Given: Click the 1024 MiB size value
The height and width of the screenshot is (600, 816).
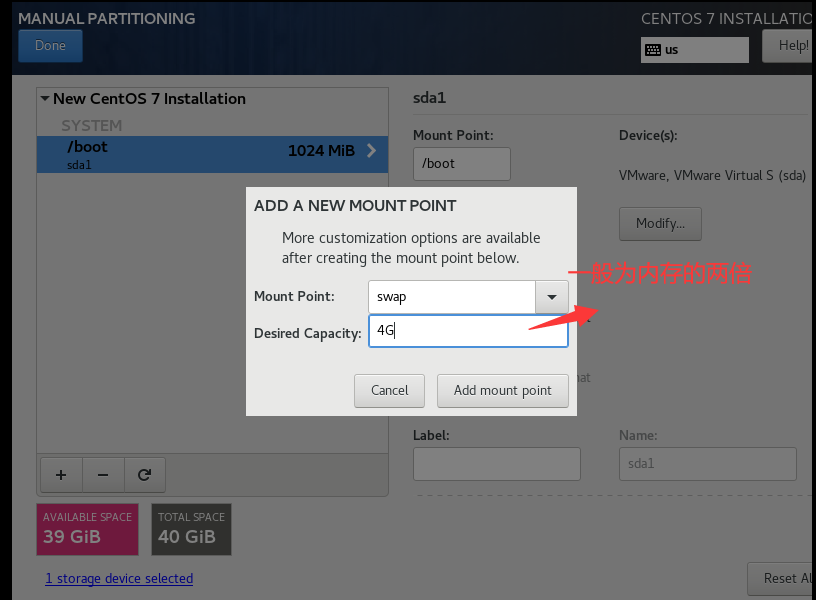Looking at the screenshot, I should point(321,151).
